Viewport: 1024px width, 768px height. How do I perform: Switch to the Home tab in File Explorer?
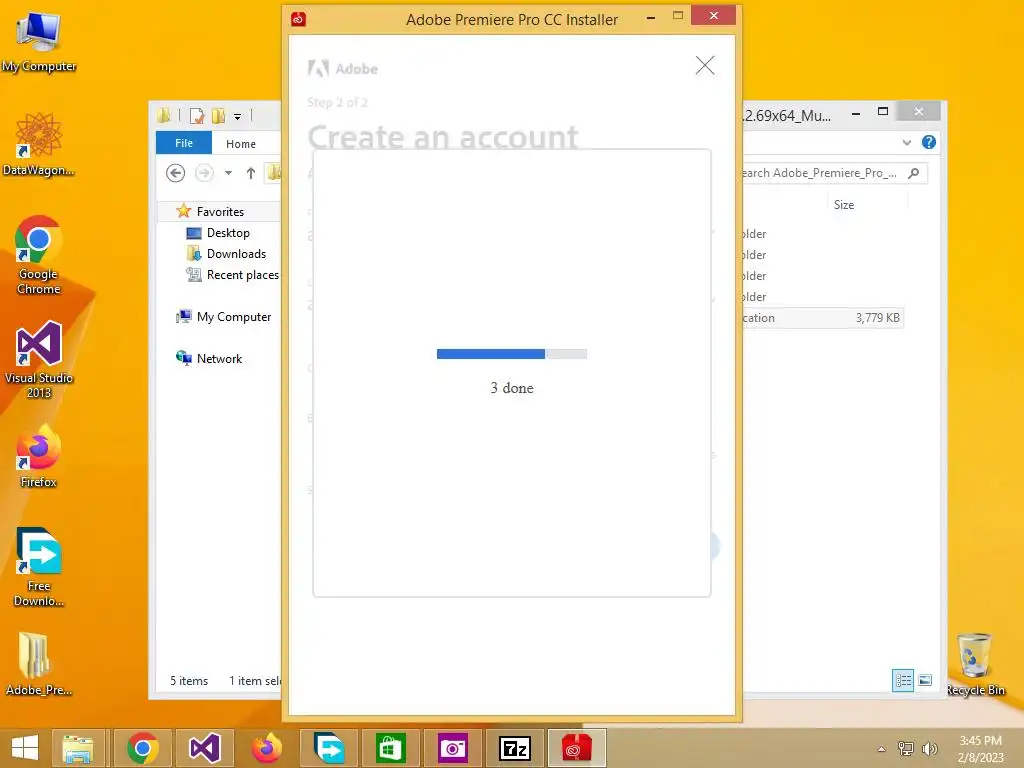[241, 144]
